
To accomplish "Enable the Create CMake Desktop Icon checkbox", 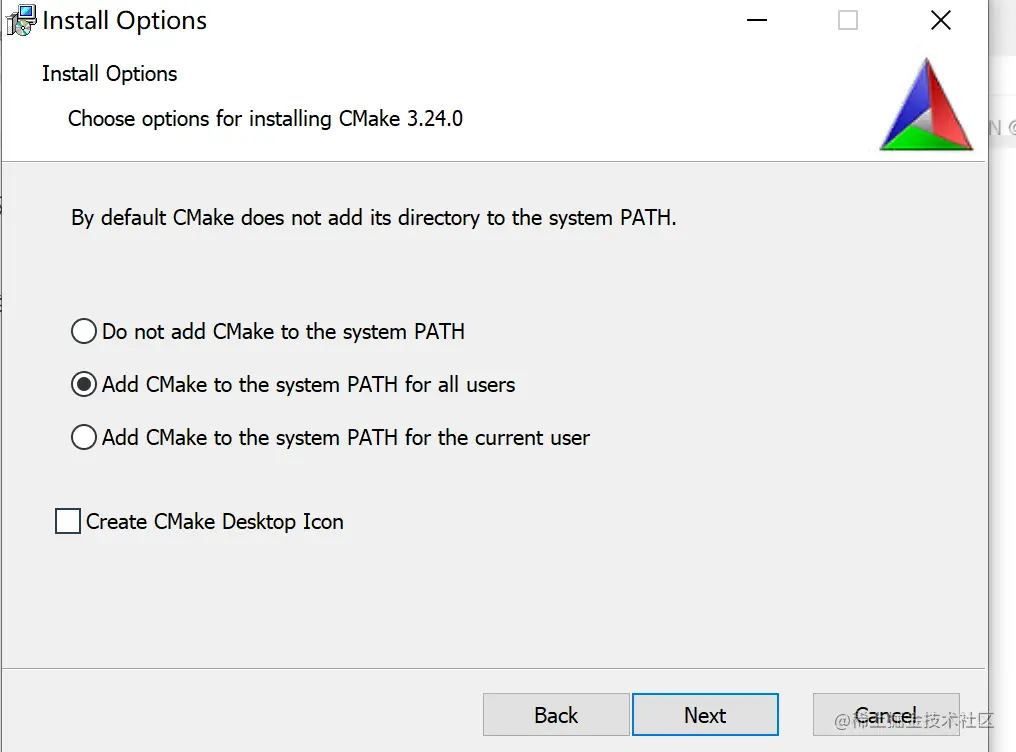I will click(x=68, y=522).
